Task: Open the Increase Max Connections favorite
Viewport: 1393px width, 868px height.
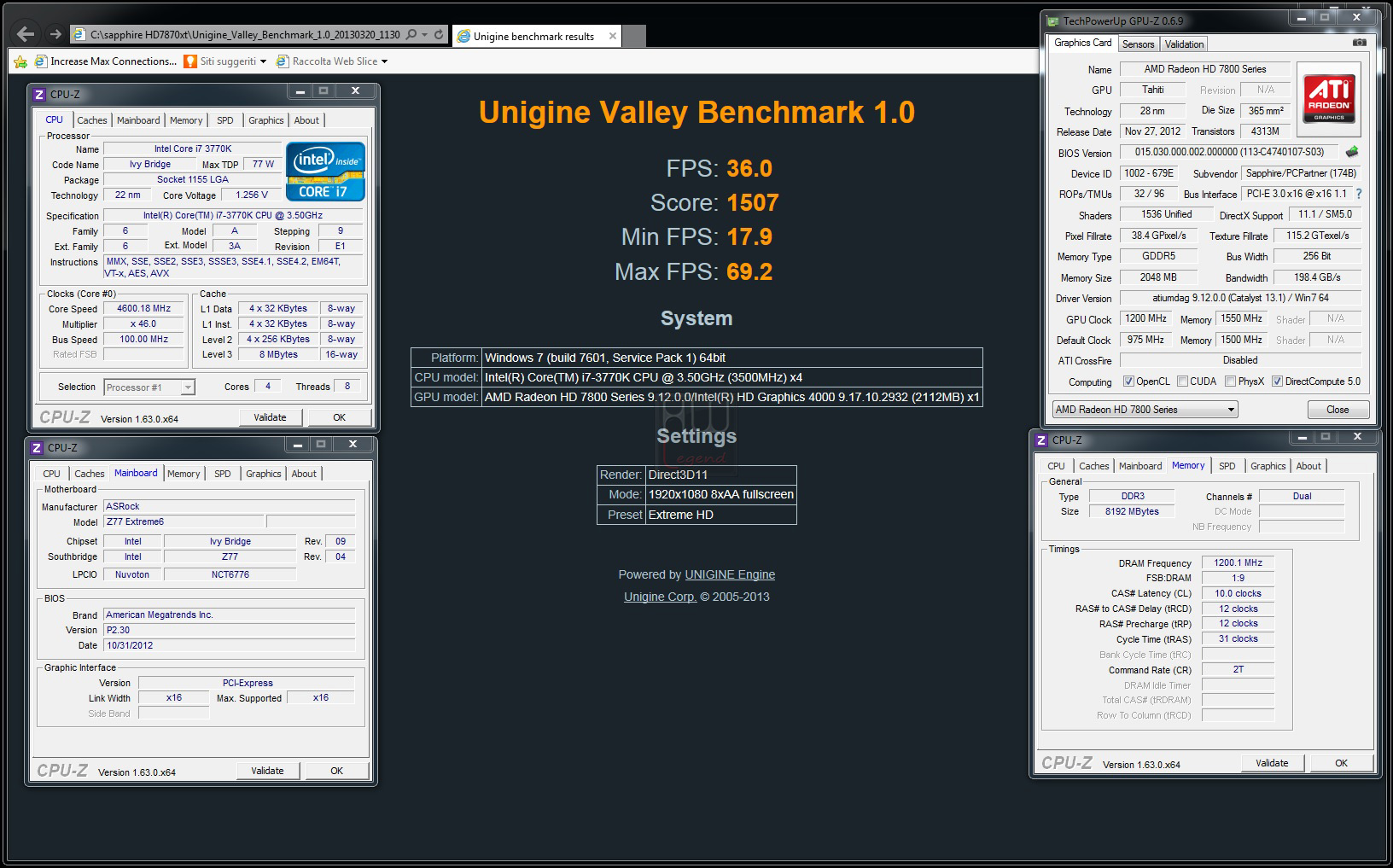Action: pos(106,61)
